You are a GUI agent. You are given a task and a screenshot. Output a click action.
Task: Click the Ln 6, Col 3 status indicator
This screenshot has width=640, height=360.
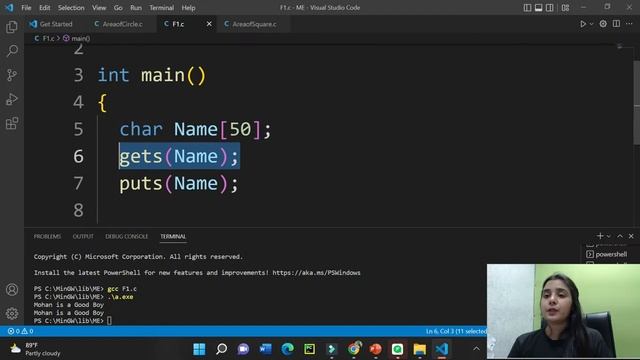pos(456,331)
